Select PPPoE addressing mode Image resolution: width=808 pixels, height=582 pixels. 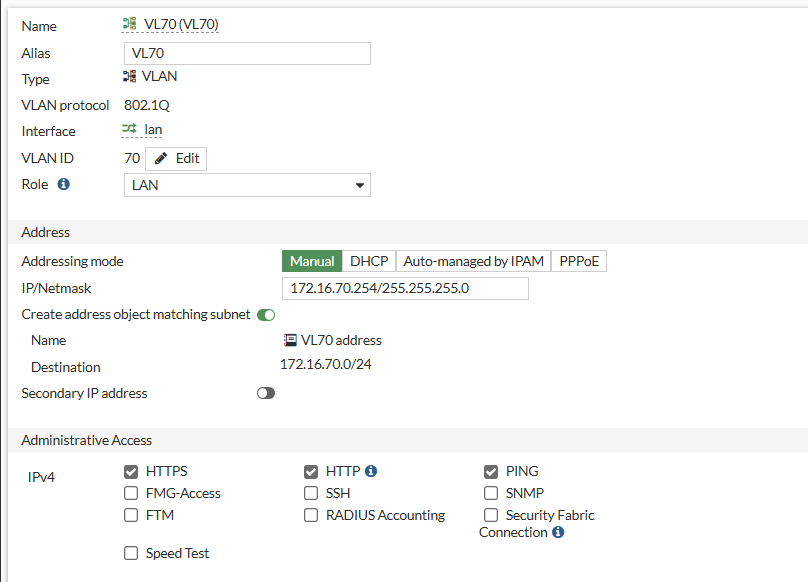[579, 261]
